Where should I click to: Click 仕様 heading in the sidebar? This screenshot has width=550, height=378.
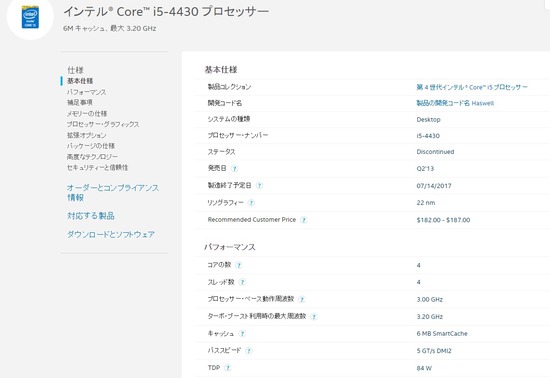75,70
